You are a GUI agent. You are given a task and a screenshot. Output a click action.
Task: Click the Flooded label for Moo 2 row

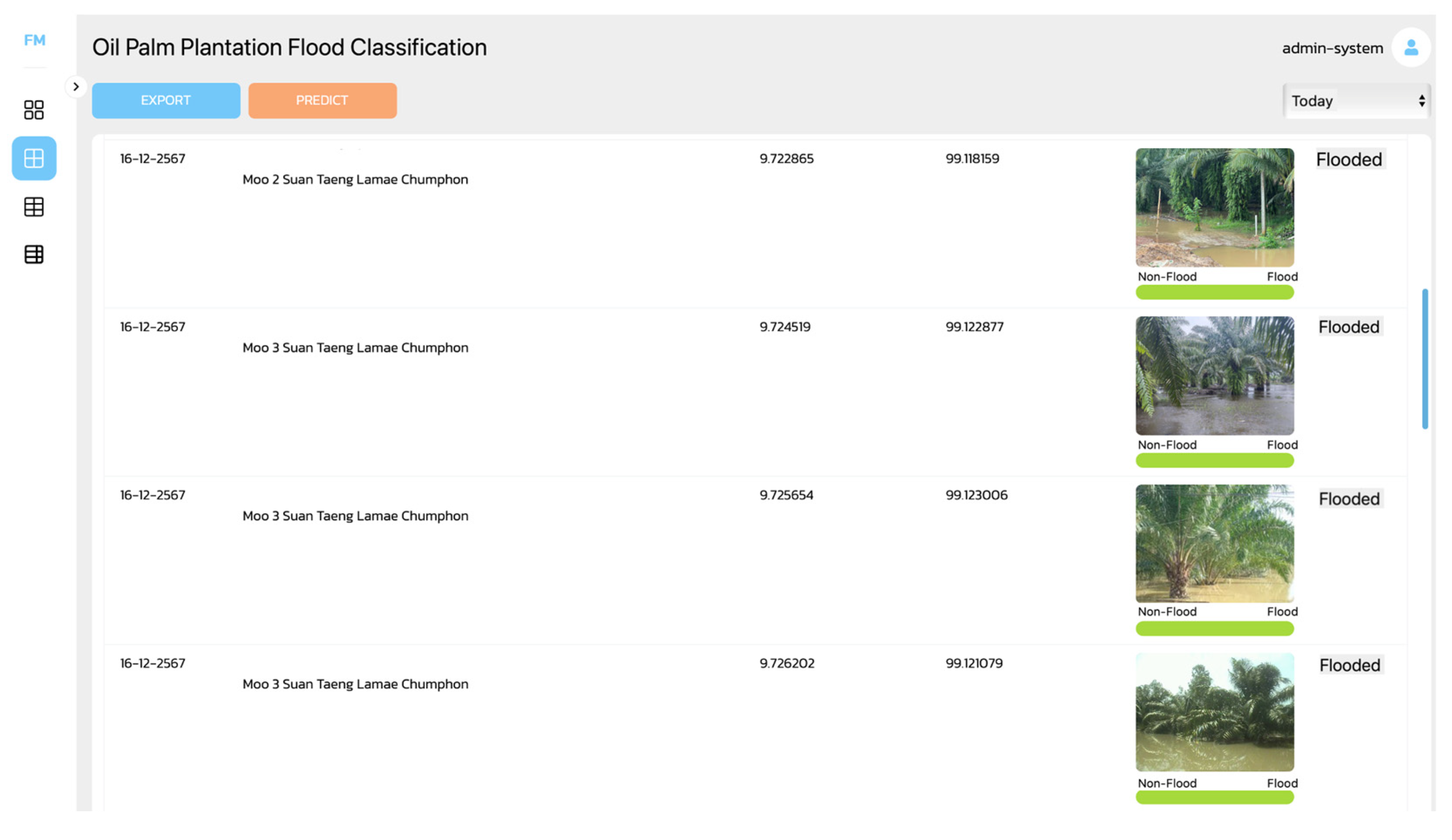click(1349, 159)
